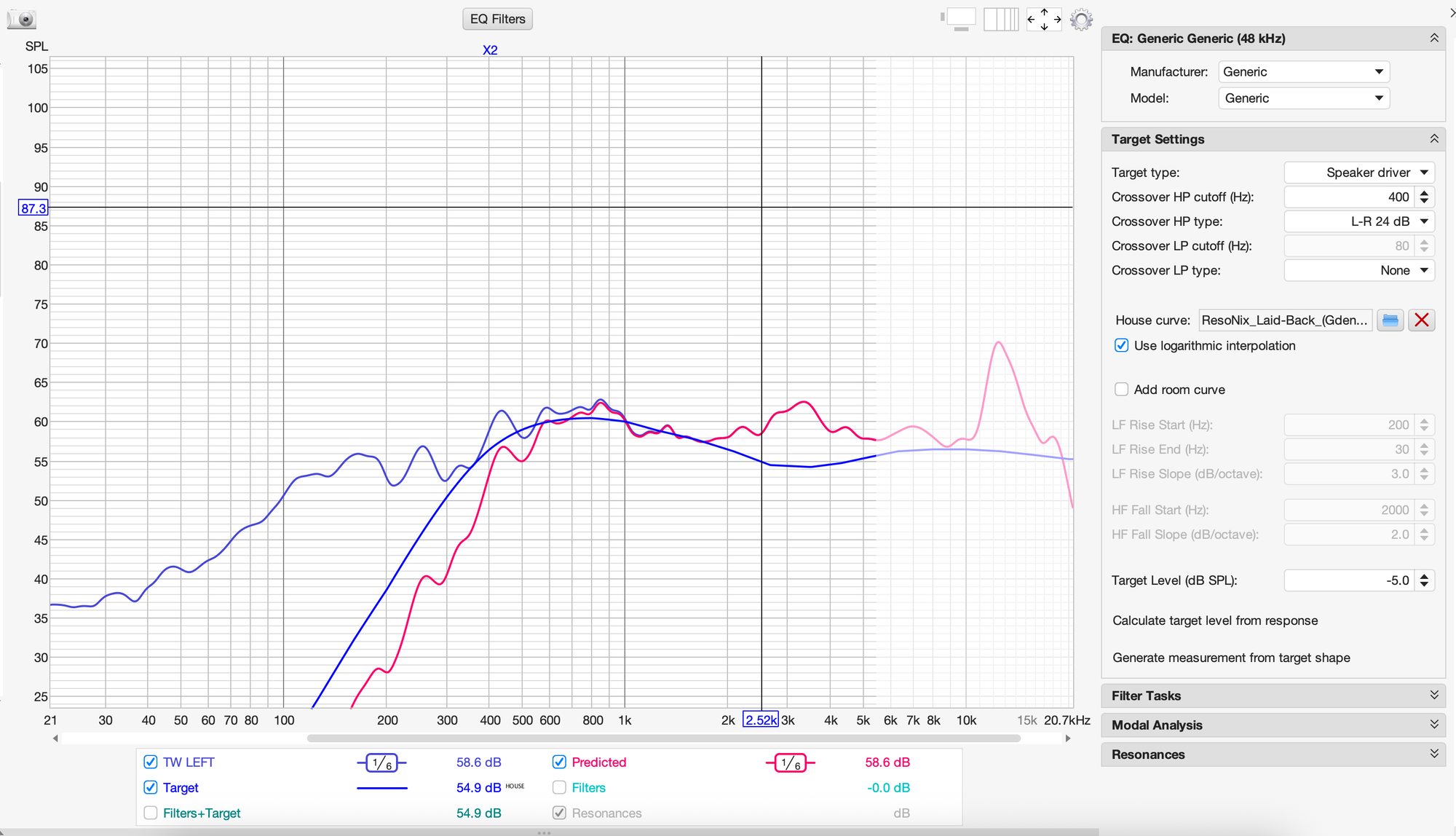Show the Filters+Target trace

[x=151, y=813]
